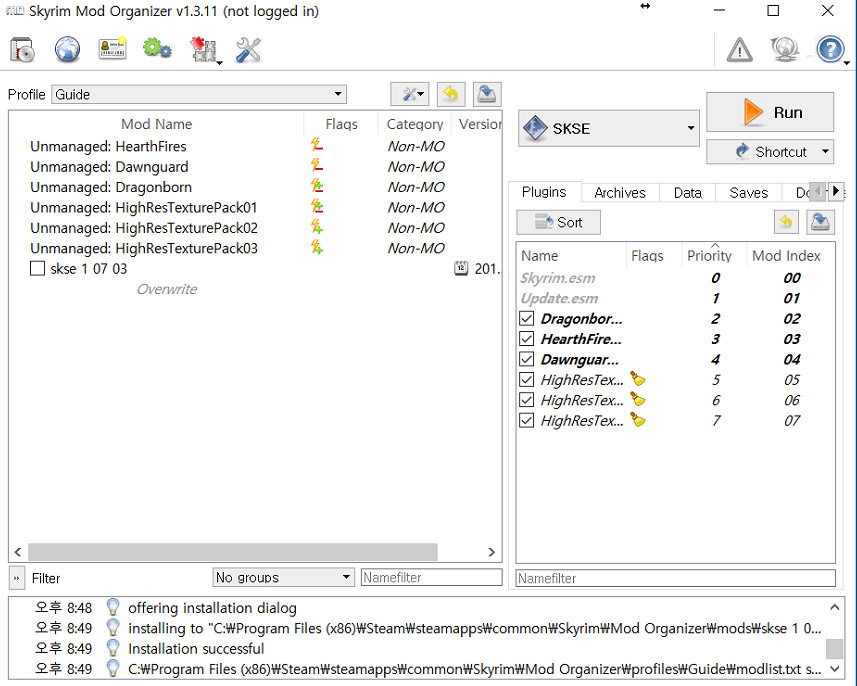Open the Nexus globe browser icon
The height and width of the screenshot is (686, 857).
click(x=67, y=50)
